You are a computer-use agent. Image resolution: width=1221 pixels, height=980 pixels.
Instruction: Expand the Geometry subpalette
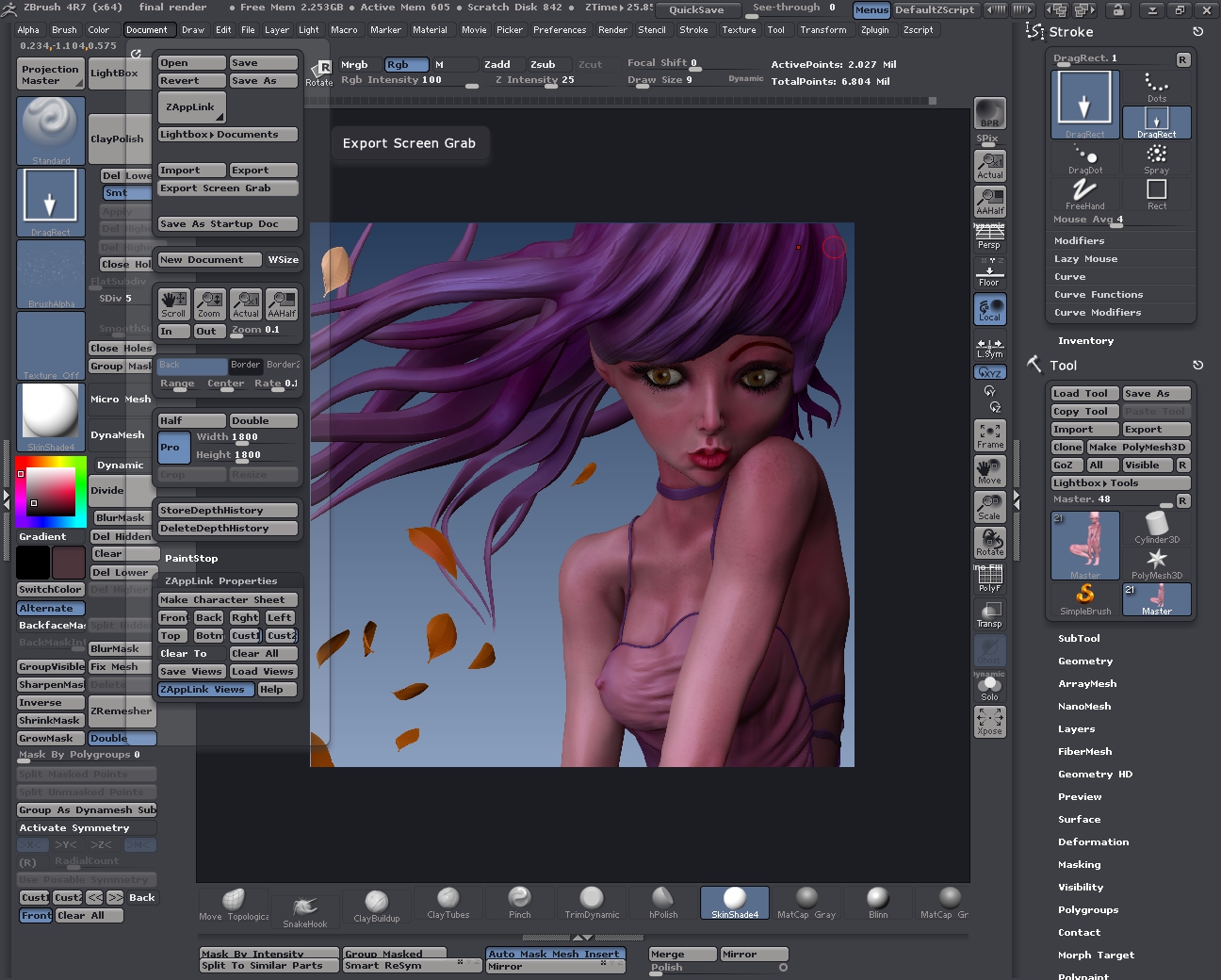pos(1085,661)
